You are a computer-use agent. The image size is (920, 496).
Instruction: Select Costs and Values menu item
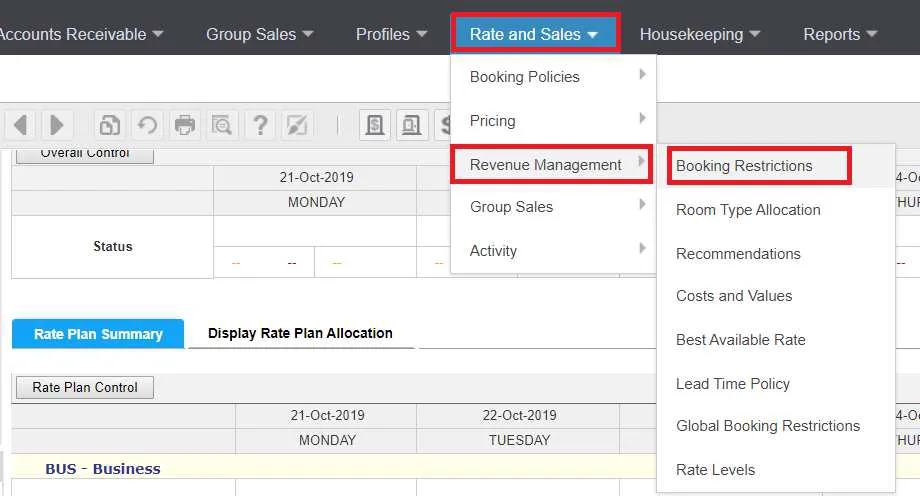point(776,296)
